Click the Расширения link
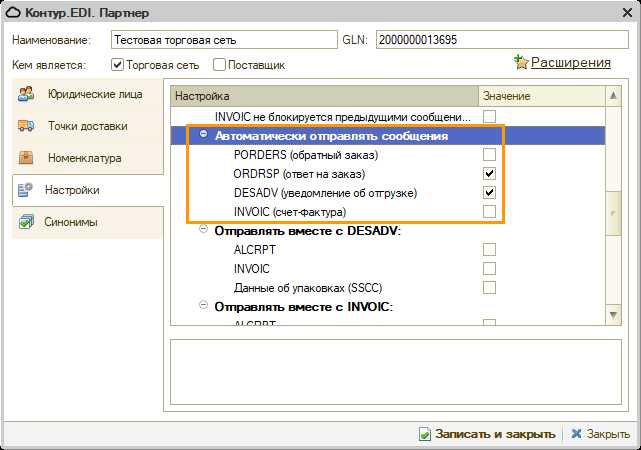The height and width of the screenshot is (450, 641). (571, 63)
